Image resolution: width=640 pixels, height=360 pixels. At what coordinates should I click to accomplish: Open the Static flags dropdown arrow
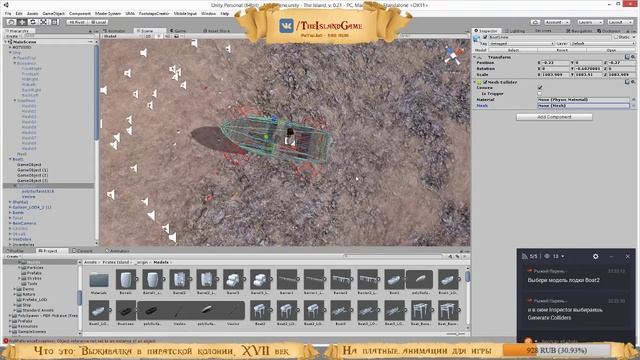click(633, 37)
